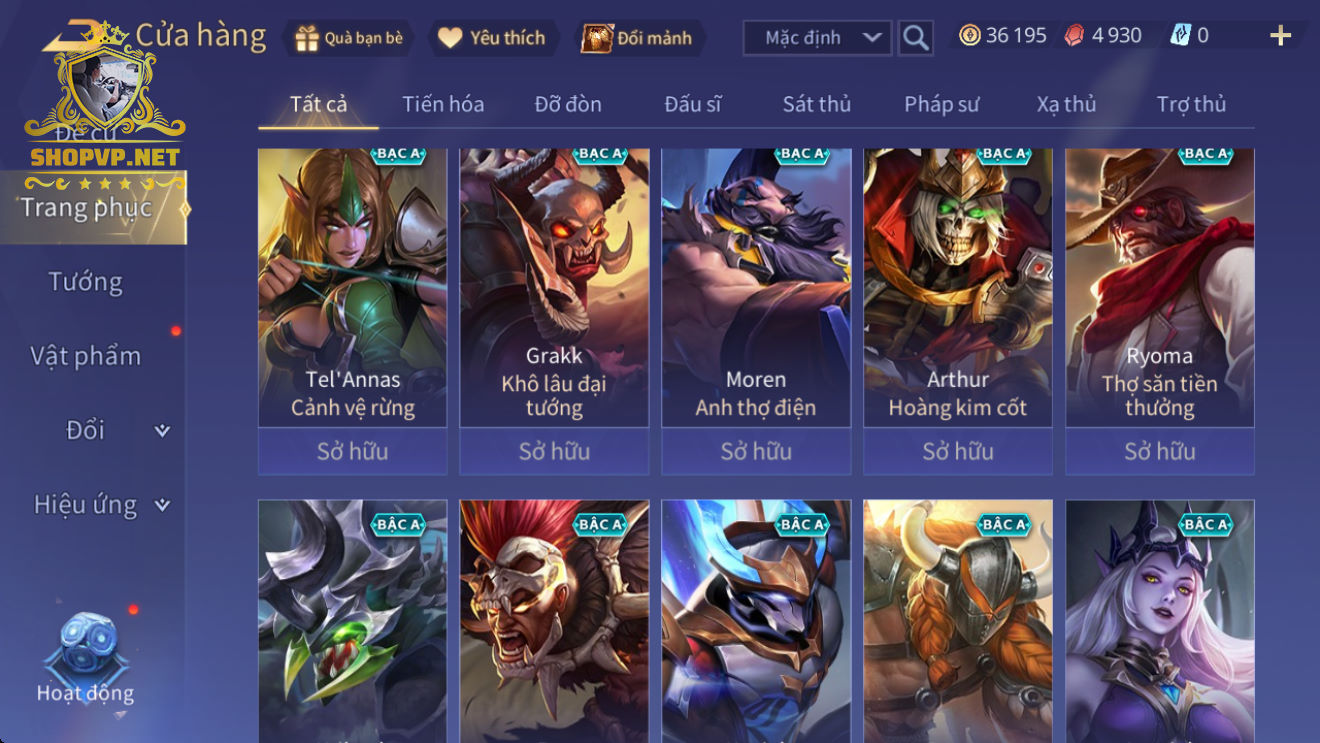1320x743 pixels.
Task: Open the Đổi mảnh fragment exchange icon
Action: (x=597, y=38)
